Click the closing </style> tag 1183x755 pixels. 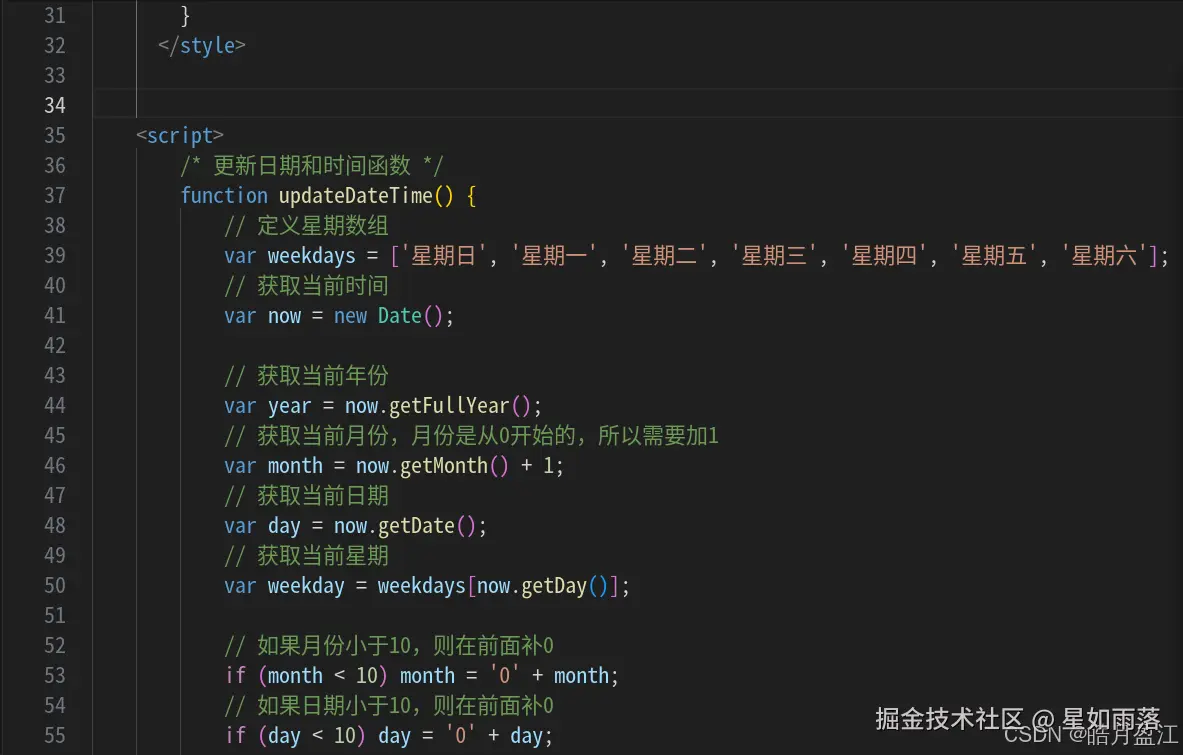[201, 45]
